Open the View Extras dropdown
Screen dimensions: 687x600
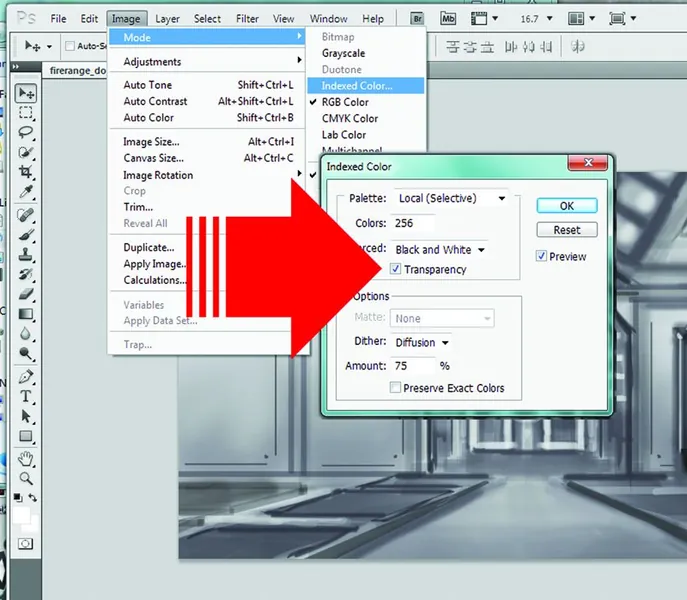click(x=484, y=18)
